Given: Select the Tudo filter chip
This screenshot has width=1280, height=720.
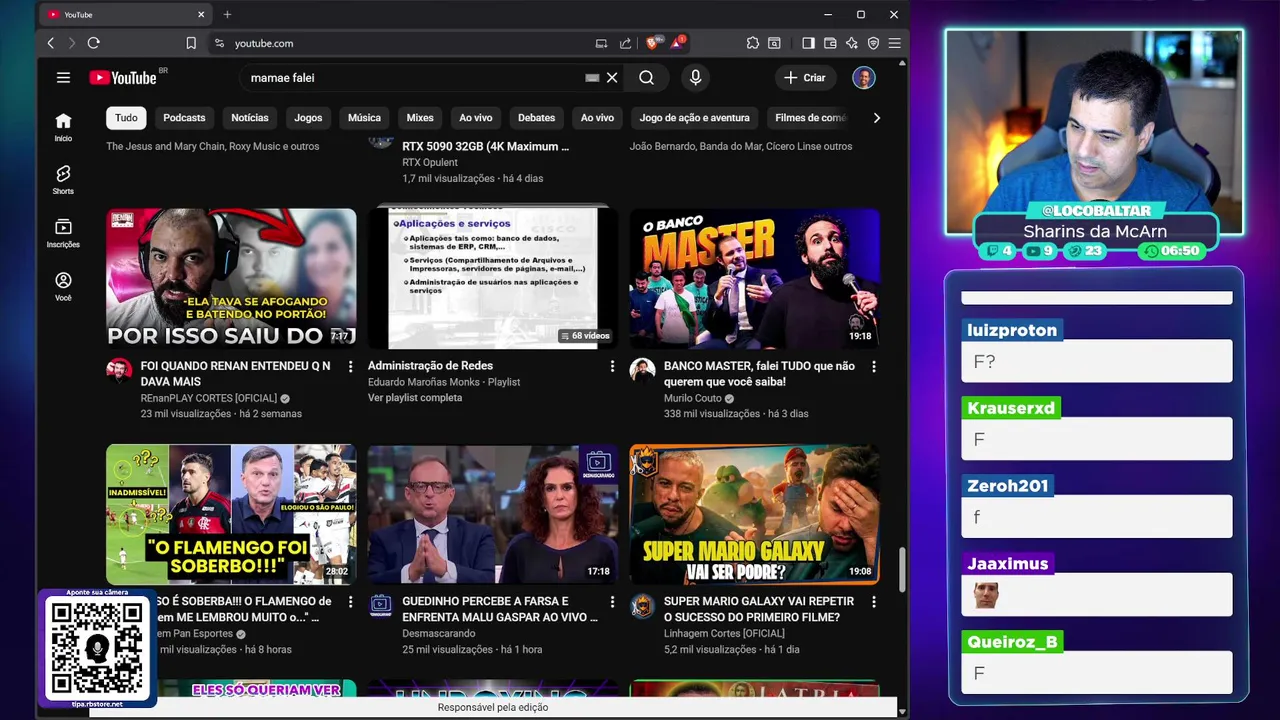Looking at the screenshot, I should (126, 118).
